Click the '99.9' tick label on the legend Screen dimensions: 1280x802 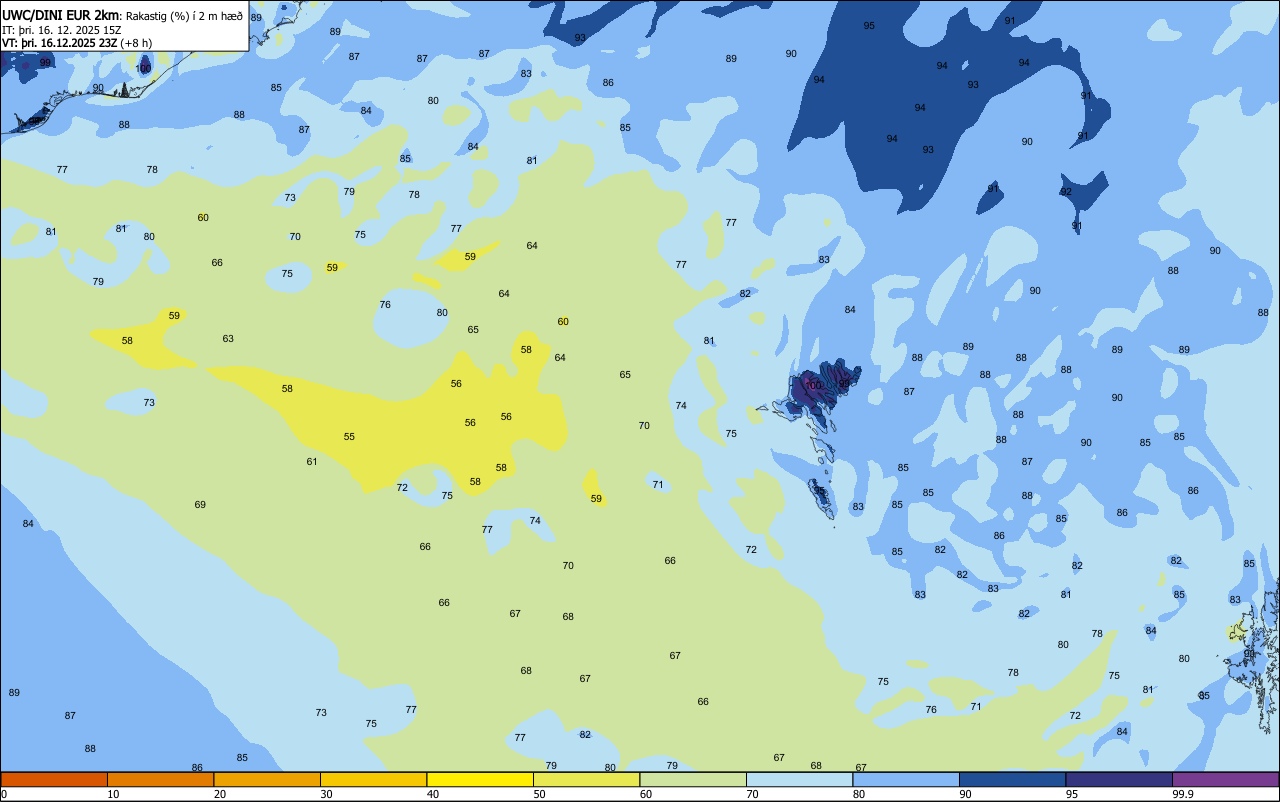tap(1184, 794)
